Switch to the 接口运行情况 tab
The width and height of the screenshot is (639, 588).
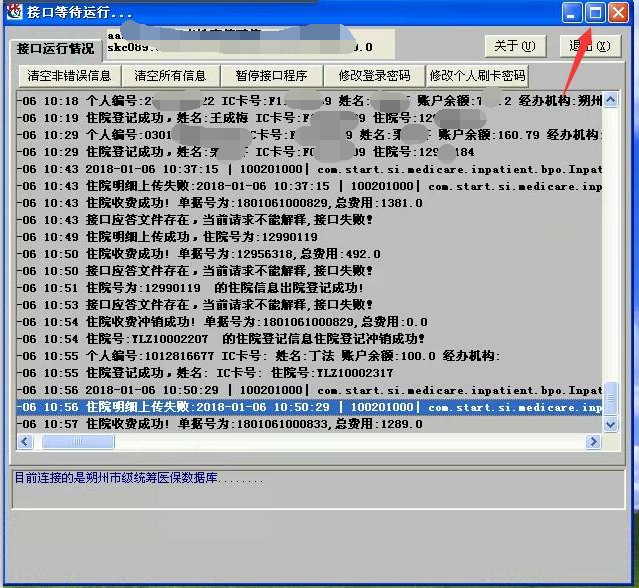click(x=56, y=49)
